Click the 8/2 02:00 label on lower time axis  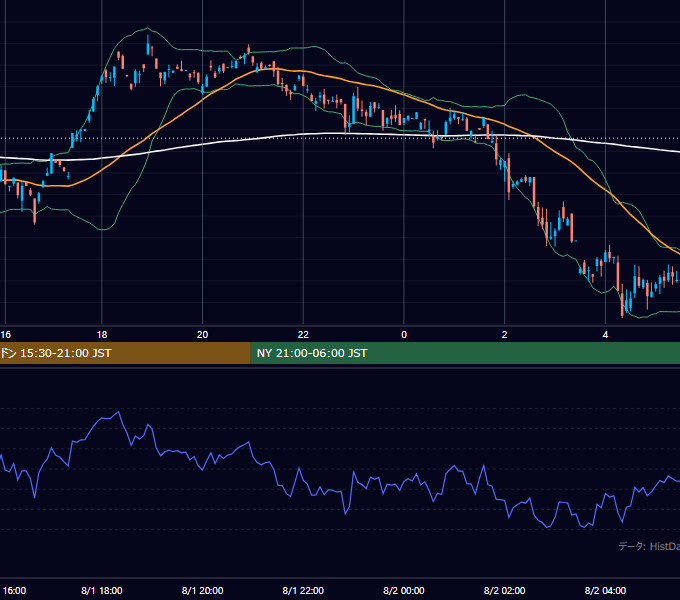click(504, 590)
